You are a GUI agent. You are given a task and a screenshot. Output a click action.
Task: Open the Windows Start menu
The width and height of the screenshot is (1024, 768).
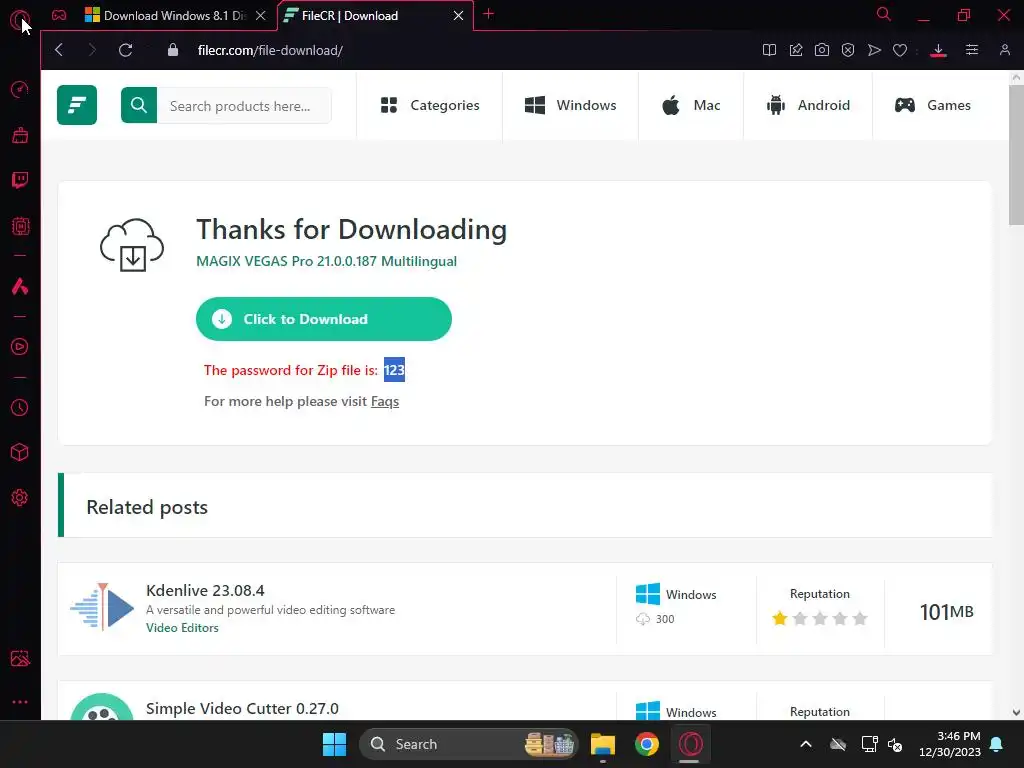click(x=334, y=744)
